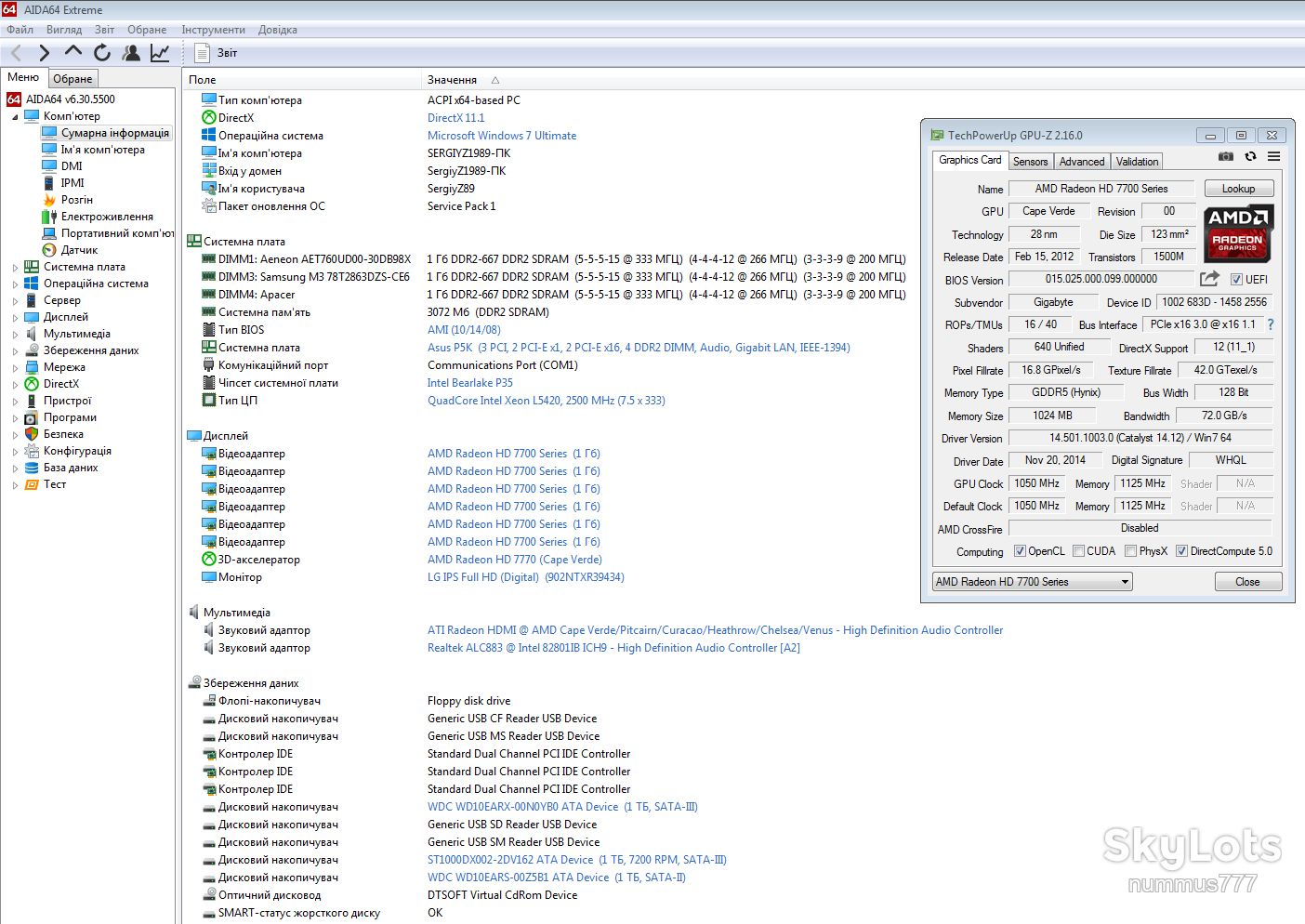
Task: Click the Lookup button in GPU-Z
Action: coord(1238,189)
